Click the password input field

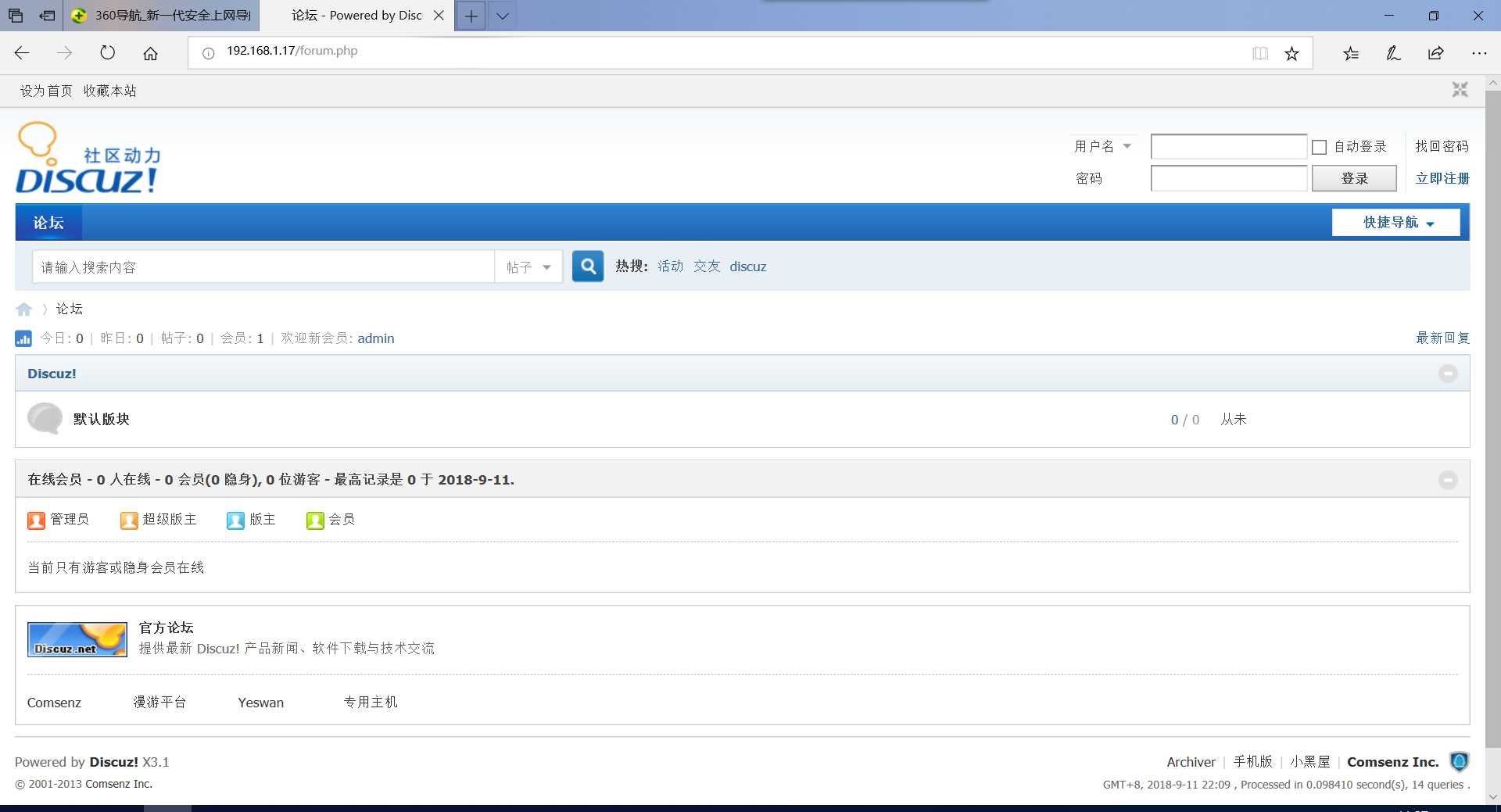pos(1229,178)
